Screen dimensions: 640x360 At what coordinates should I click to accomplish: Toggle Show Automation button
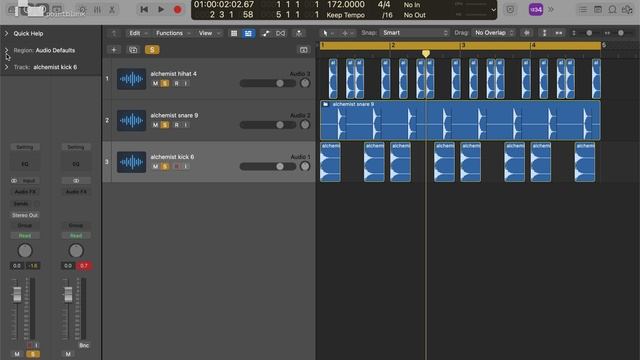266,33
